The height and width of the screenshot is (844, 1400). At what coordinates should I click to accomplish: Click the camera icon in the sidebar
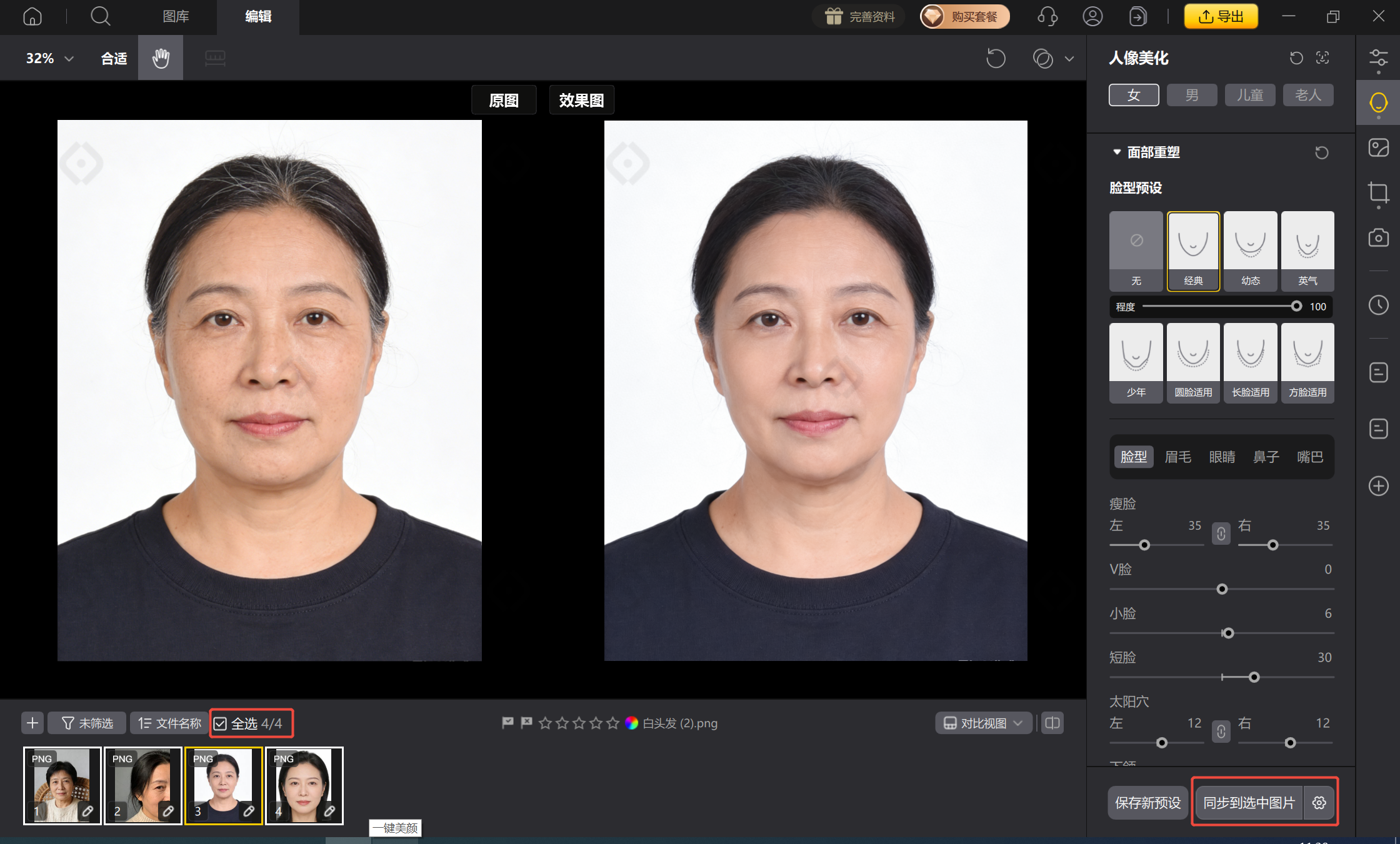1378,238
